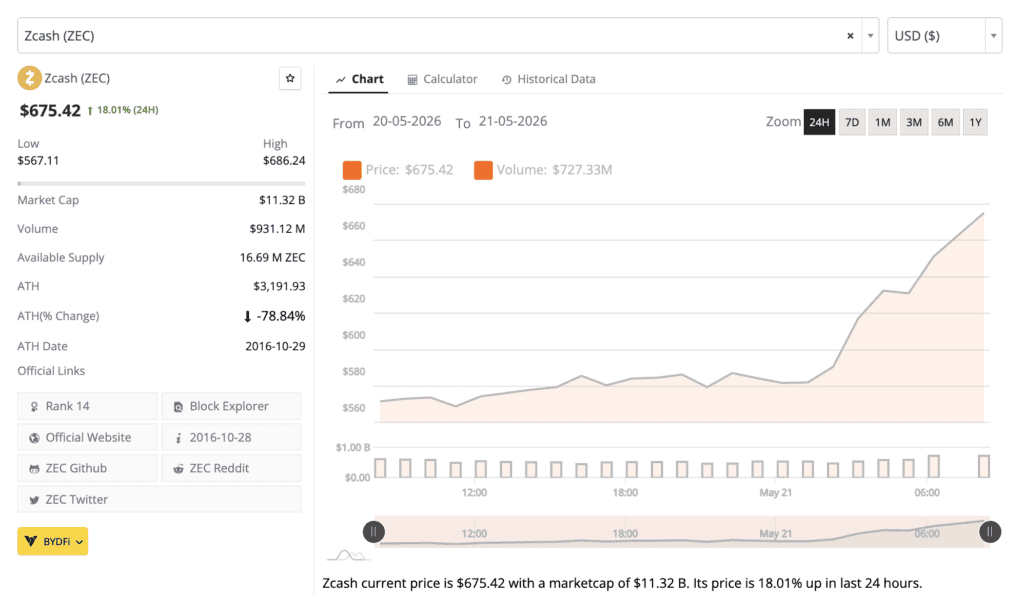
Task: Open the USD ($) currency dropdown
Action: (944, 35)
